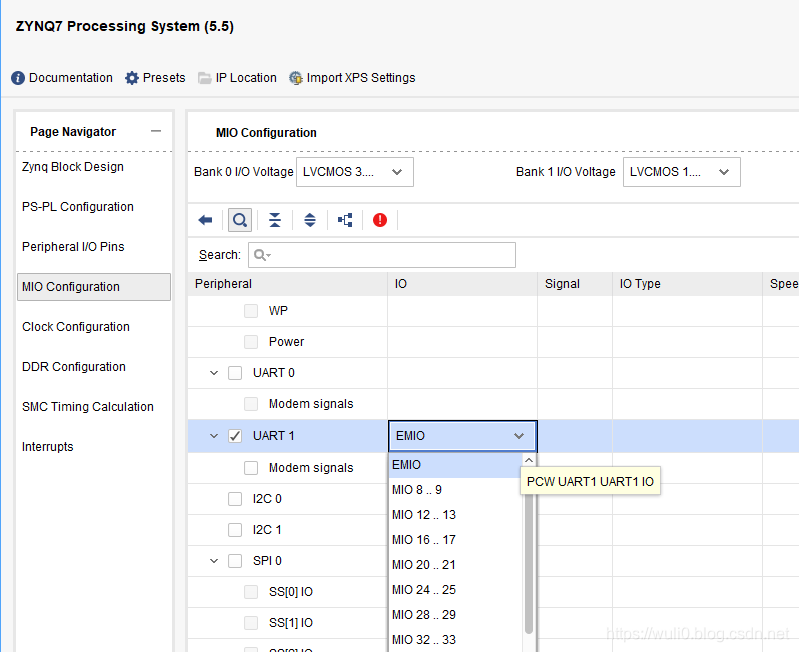Enable the UART 0 checkbox
The image size is (799, 652).
pyautogui.click(x=235, y=373)
